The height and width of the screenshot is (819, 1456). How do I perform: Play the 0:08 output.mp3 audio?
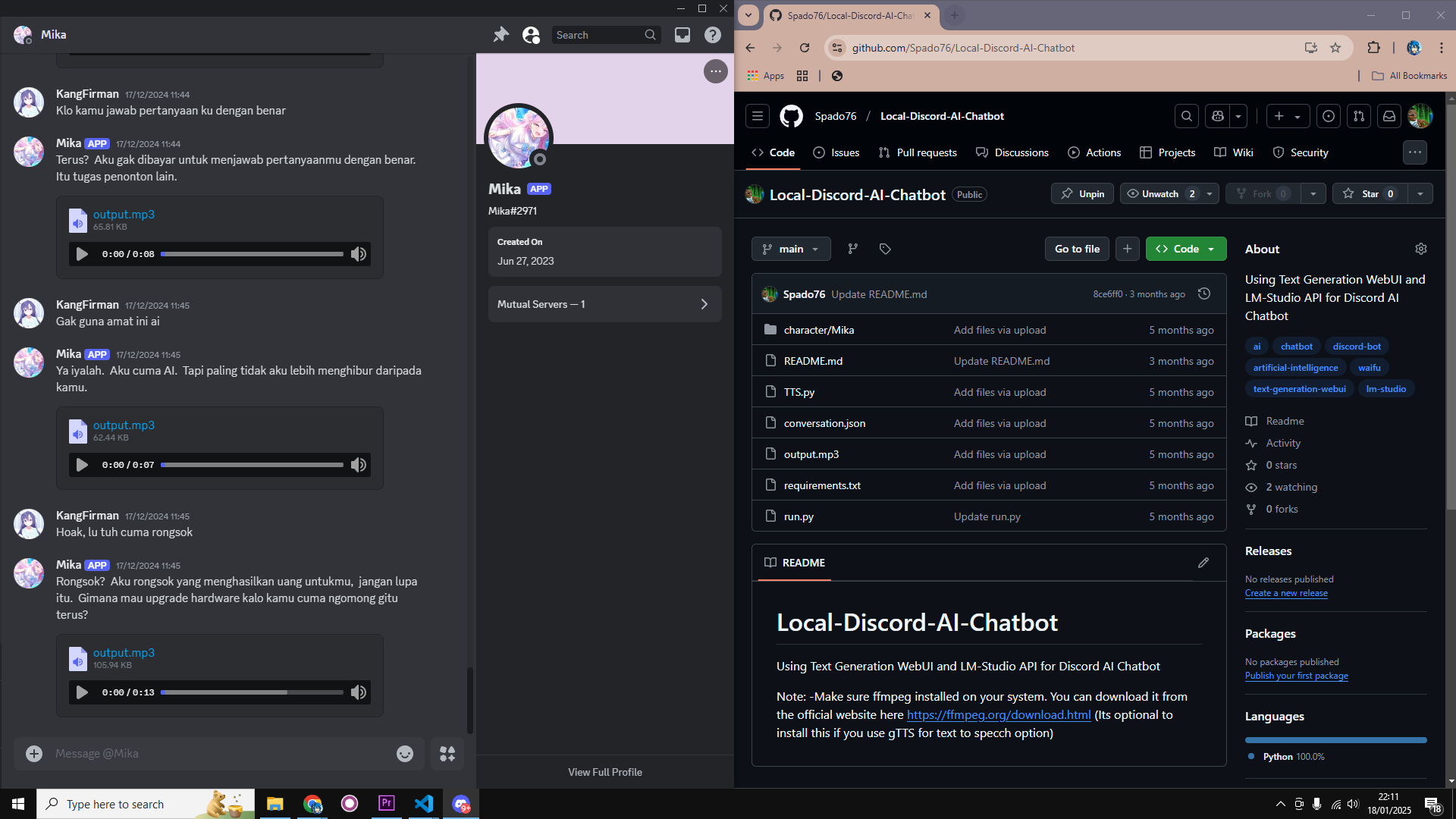[x=82, y=254]
